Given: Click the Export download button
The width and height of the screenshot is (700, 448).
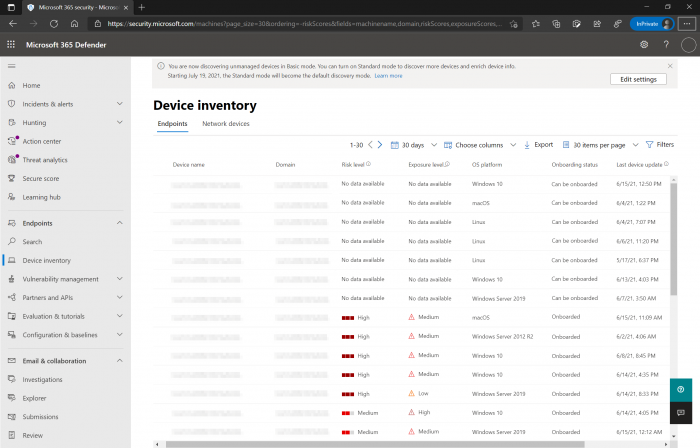Looking at the screenshot, I should (538, 145).
